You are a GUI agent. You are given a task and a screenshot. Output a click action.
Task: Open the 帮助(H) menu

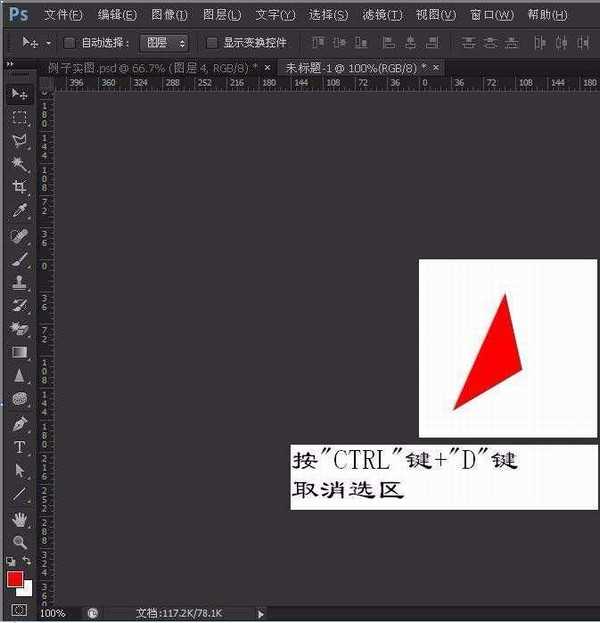547,15
